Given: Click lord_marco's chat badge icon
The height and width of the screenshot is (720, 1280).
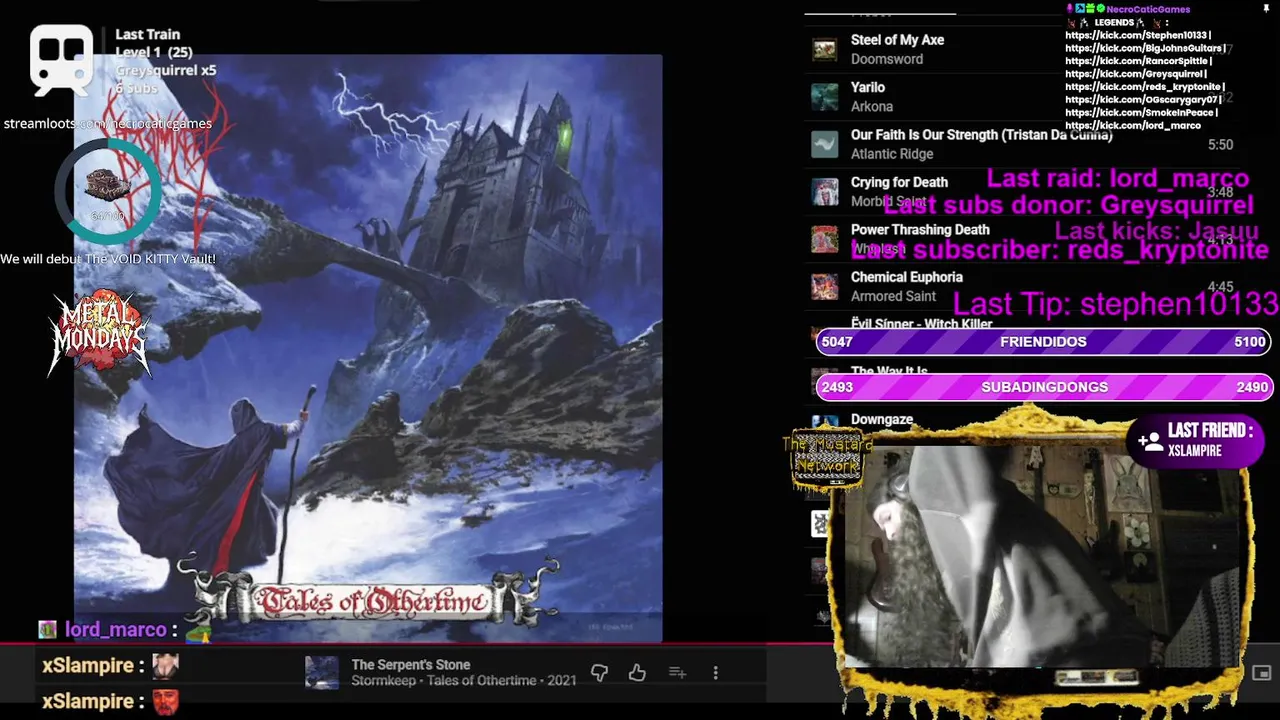Looking at the screenshot, I should point(47,630).
